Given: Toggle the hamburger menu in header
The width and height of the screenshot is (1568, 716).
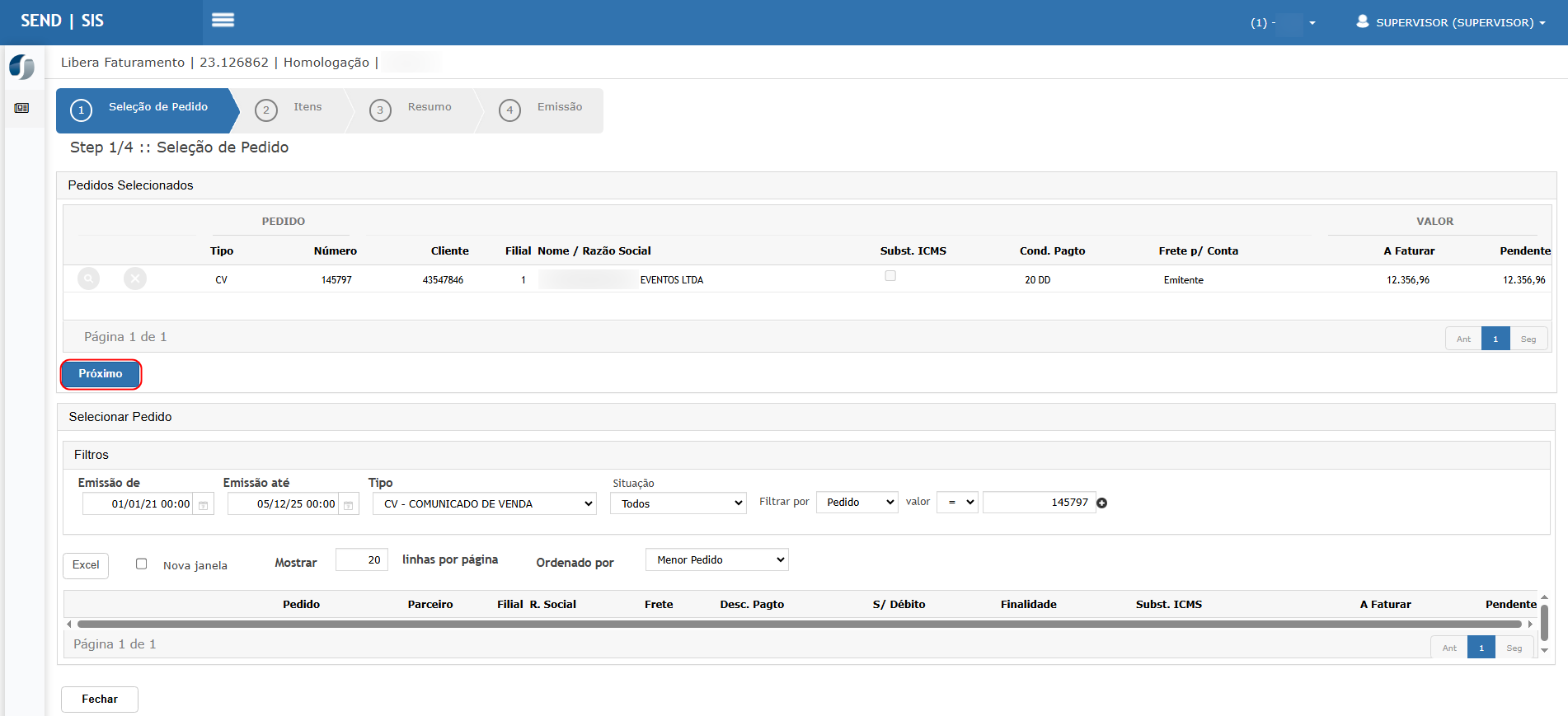Looking at the screenshot, I should click(x=223, y=21).
